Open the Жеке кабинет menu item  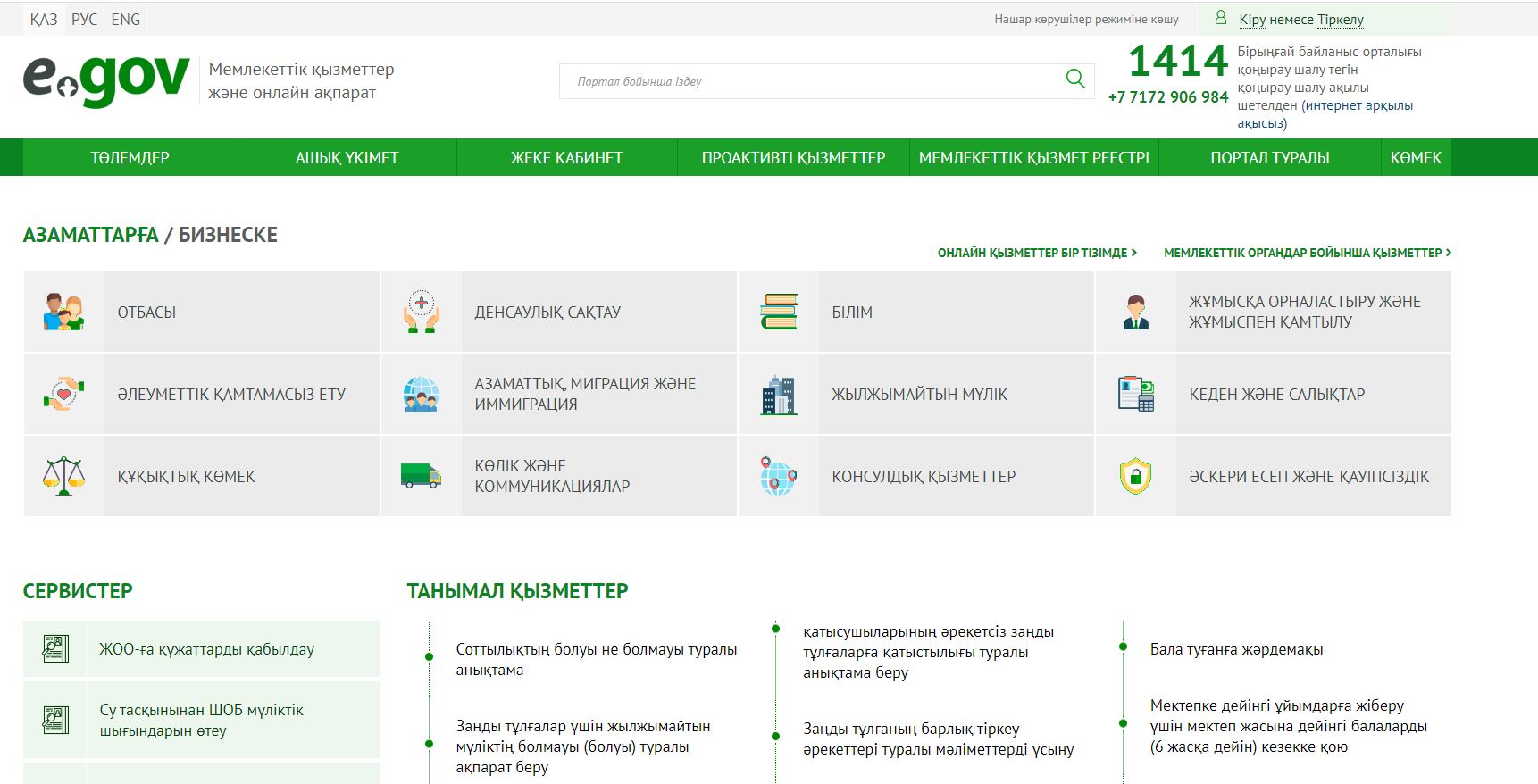pos(566,158)
